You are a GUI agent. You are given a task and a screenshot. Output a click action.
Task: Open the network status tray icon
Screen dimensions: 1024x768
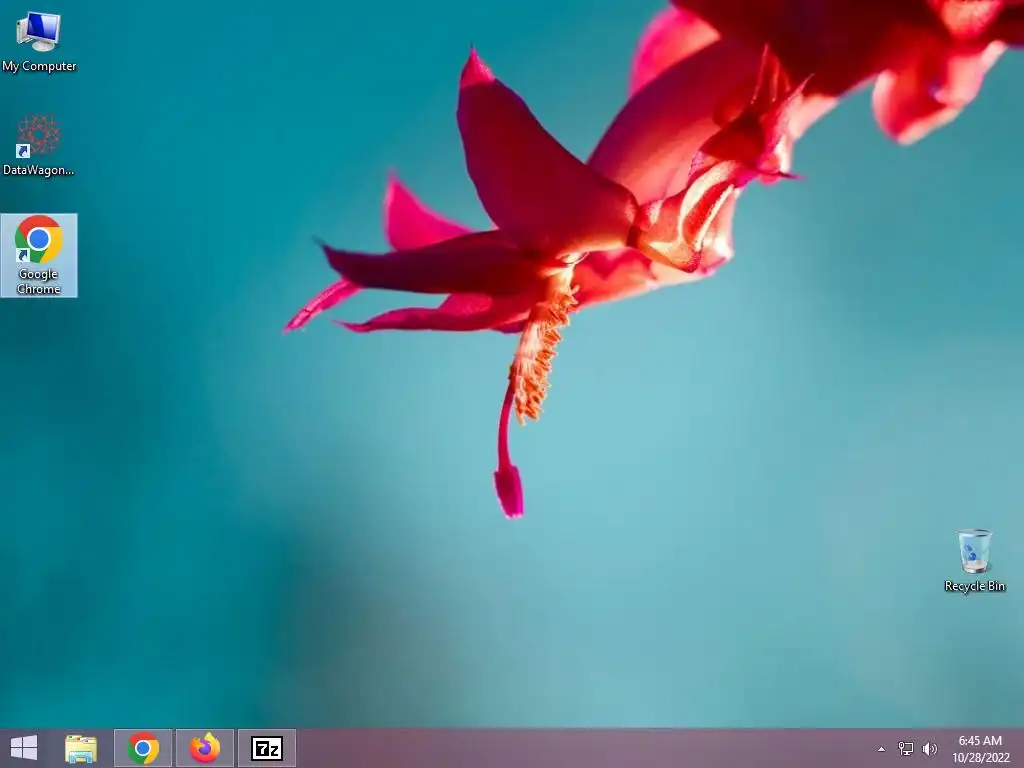click(x=906, y=748)
